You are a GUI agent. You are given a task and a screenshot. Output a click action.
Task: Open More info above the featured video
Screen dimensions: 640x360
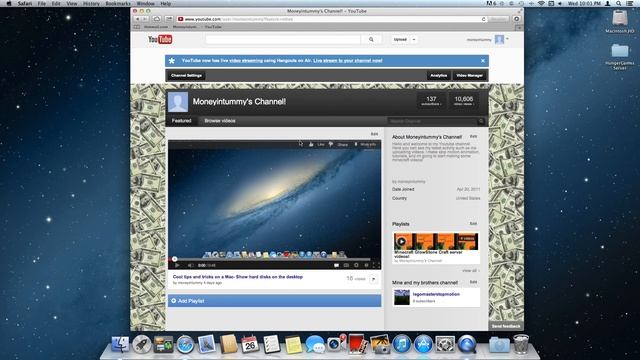[x=367, y=144]
